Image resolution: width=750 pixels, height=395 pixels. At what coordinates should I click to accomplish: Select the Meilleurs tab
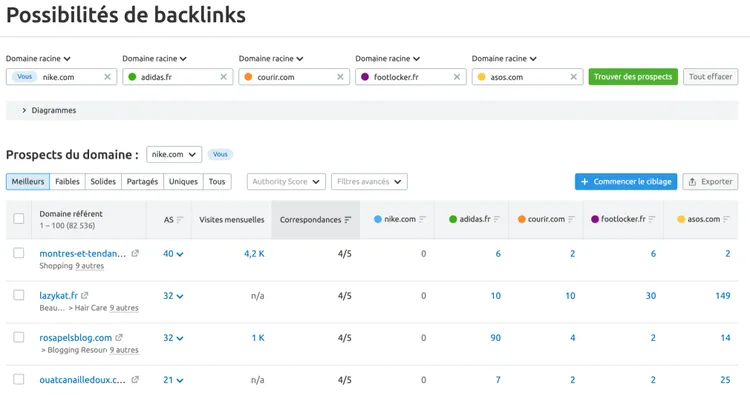pyautogui.click(x=28, y=182)
